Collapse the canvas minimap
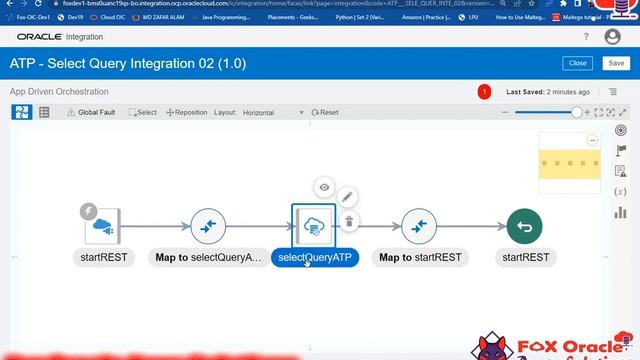 tap(592, 140)
